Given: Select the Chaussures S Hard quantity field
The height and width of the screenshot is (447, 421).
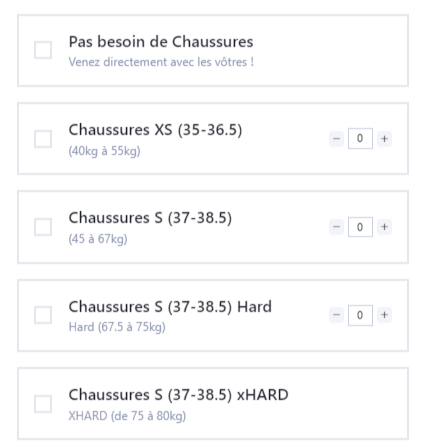Looking at the screenshot, I should (x=360, y=315).
